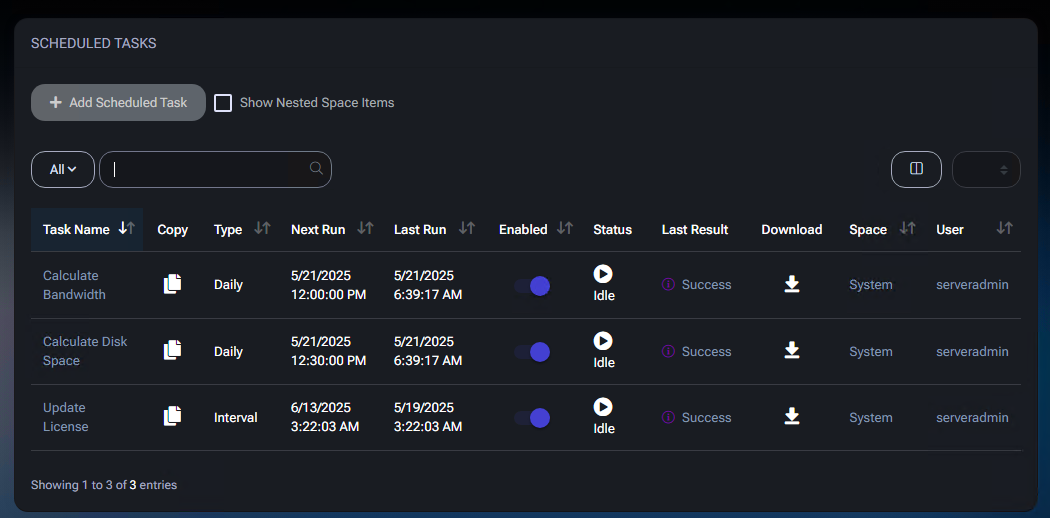Open info icon for Update License result

[668, 417]
